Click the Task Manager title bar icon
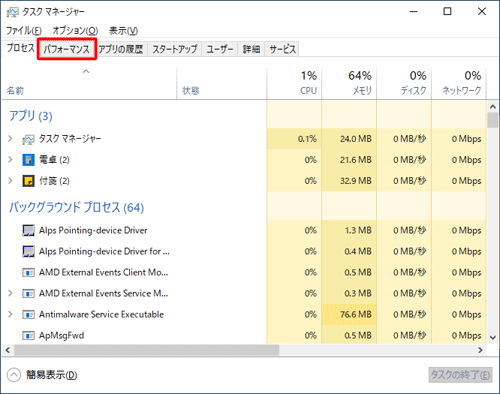This screenshot has height=394, width=500. tap(13, 12)
